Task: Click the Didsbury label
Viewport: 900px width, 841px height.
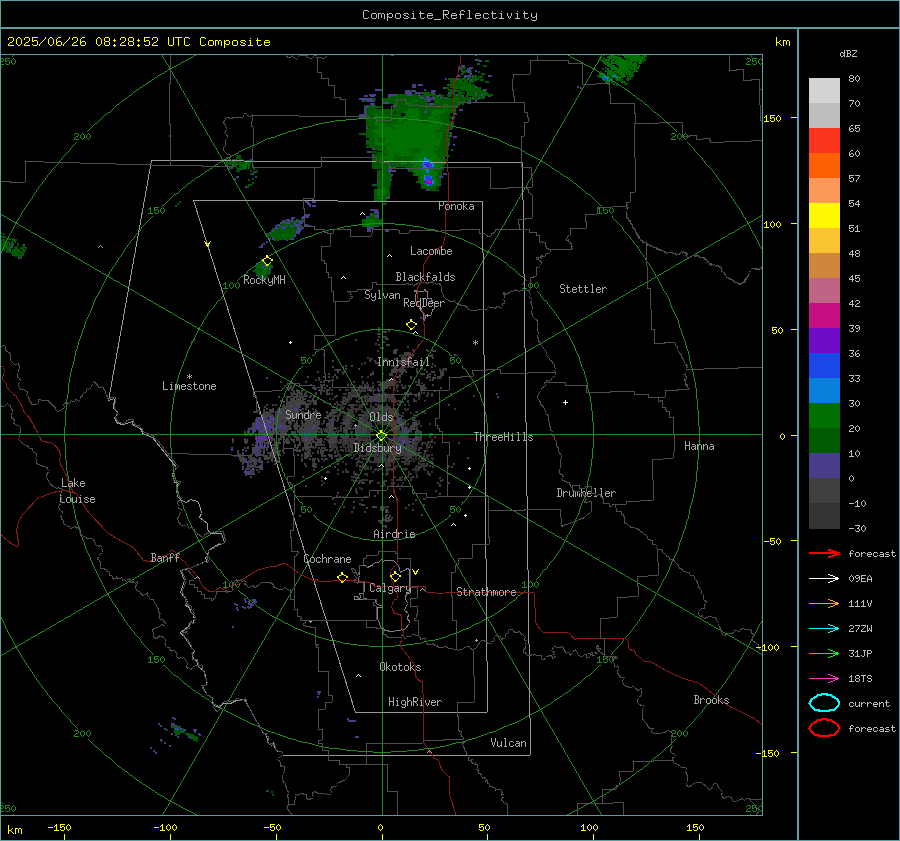Action: [x=377, y=448]
